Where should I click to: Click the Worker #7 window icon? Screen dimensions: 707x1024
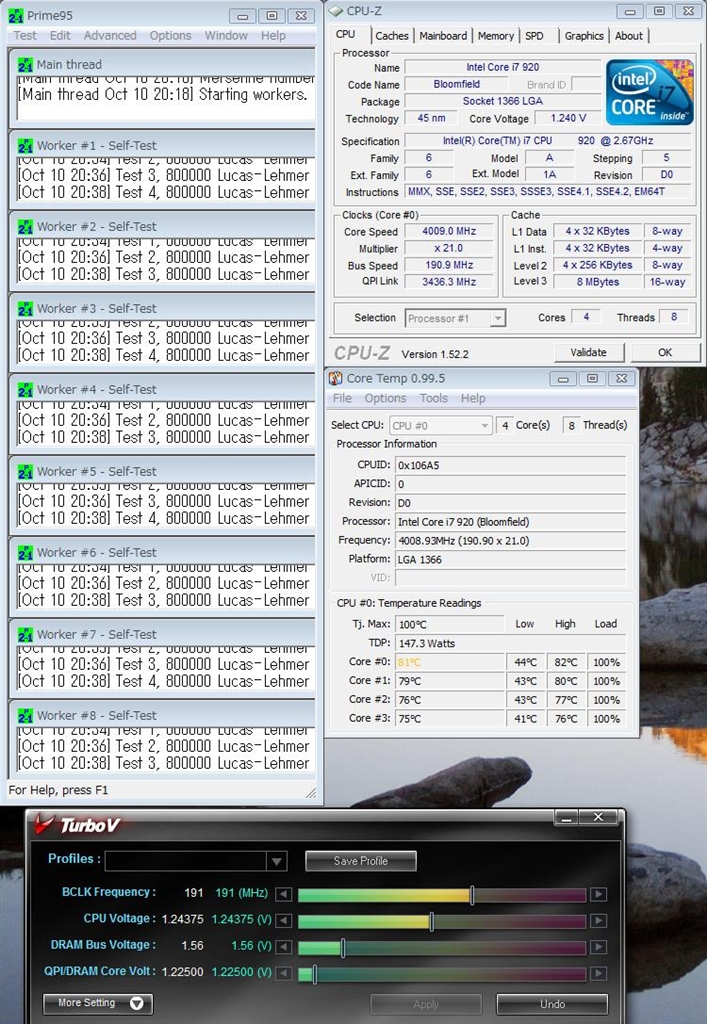(25, 634)
